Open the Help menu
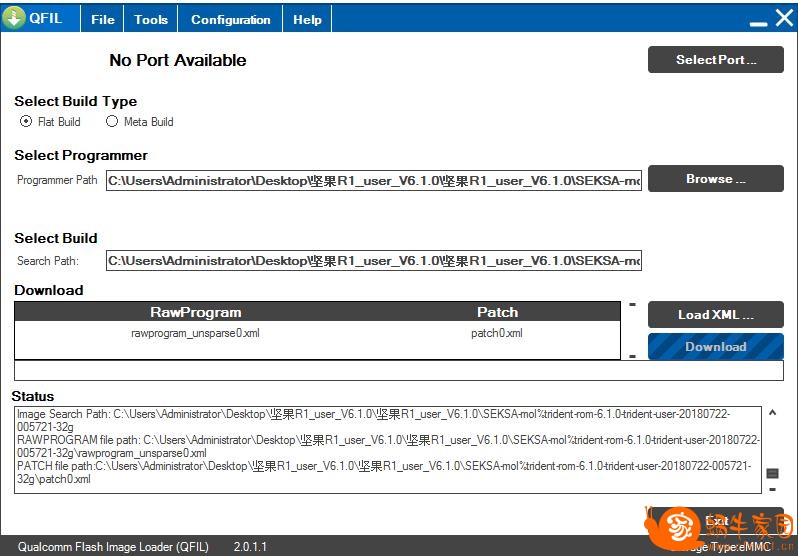Image resolution: width=798 pixels, height=556 pixels. click(307, 19)
